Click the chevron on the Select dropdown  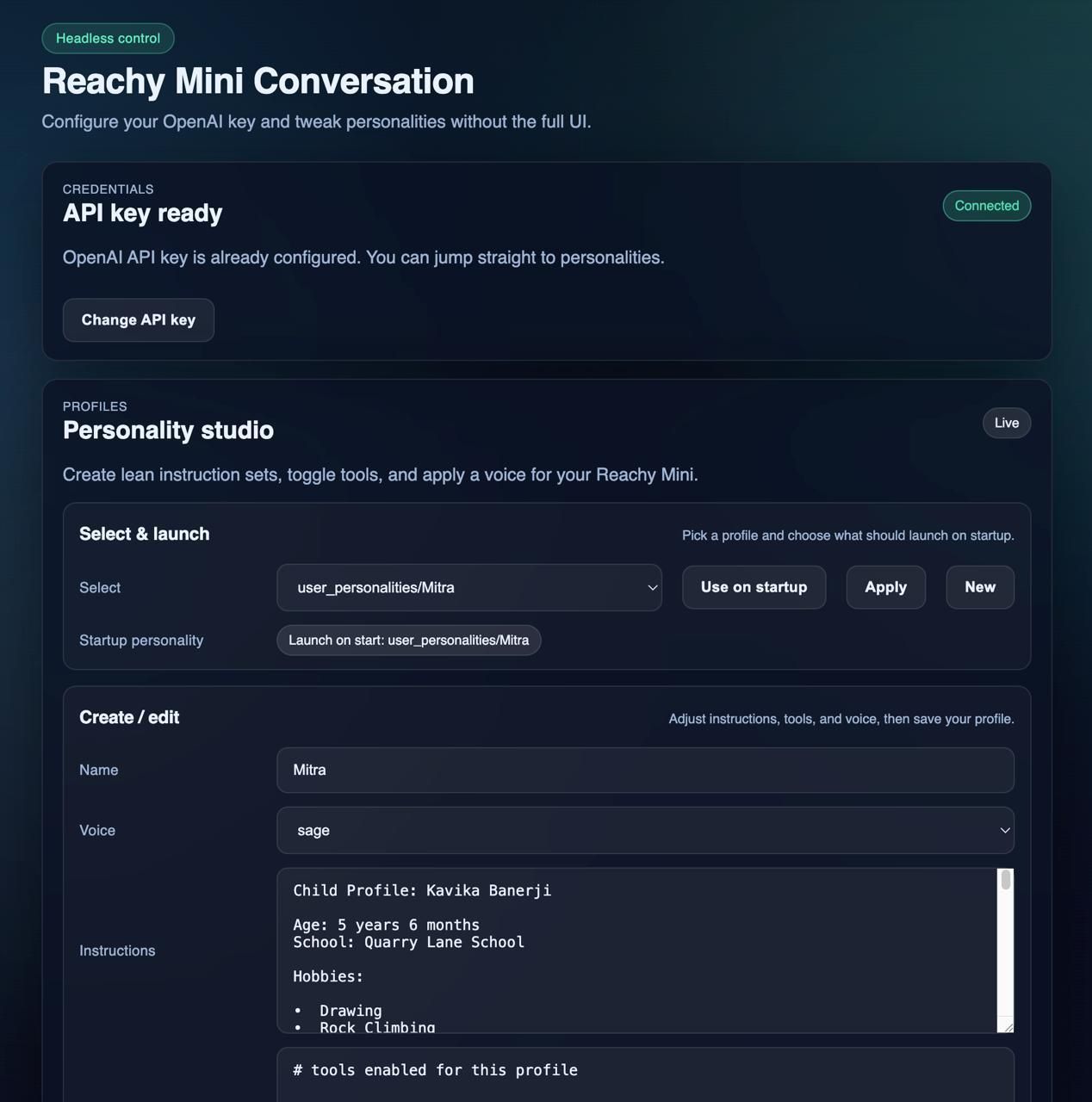click(x=652, y=588)
